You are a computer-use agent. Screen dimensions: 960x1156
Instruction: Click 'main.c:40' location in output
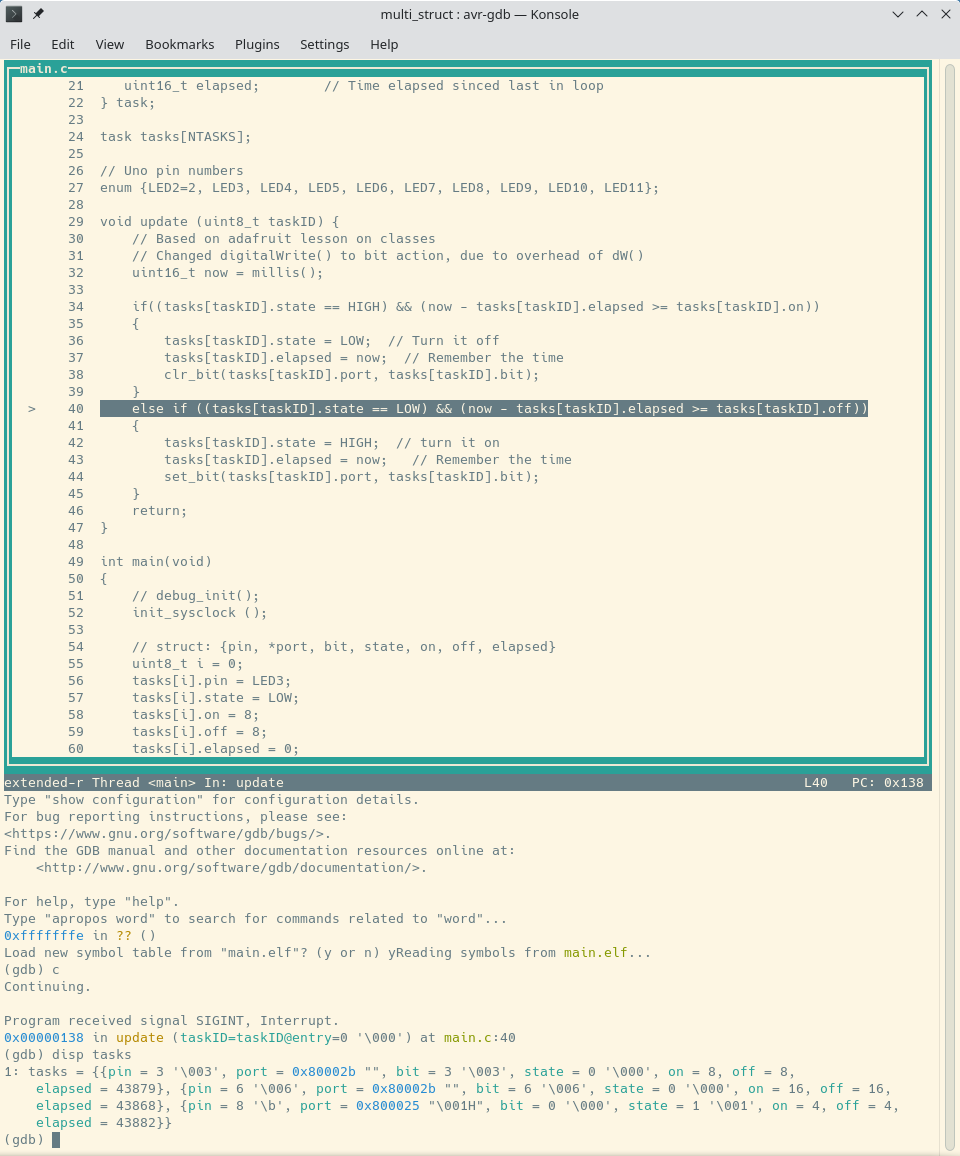480,1037
